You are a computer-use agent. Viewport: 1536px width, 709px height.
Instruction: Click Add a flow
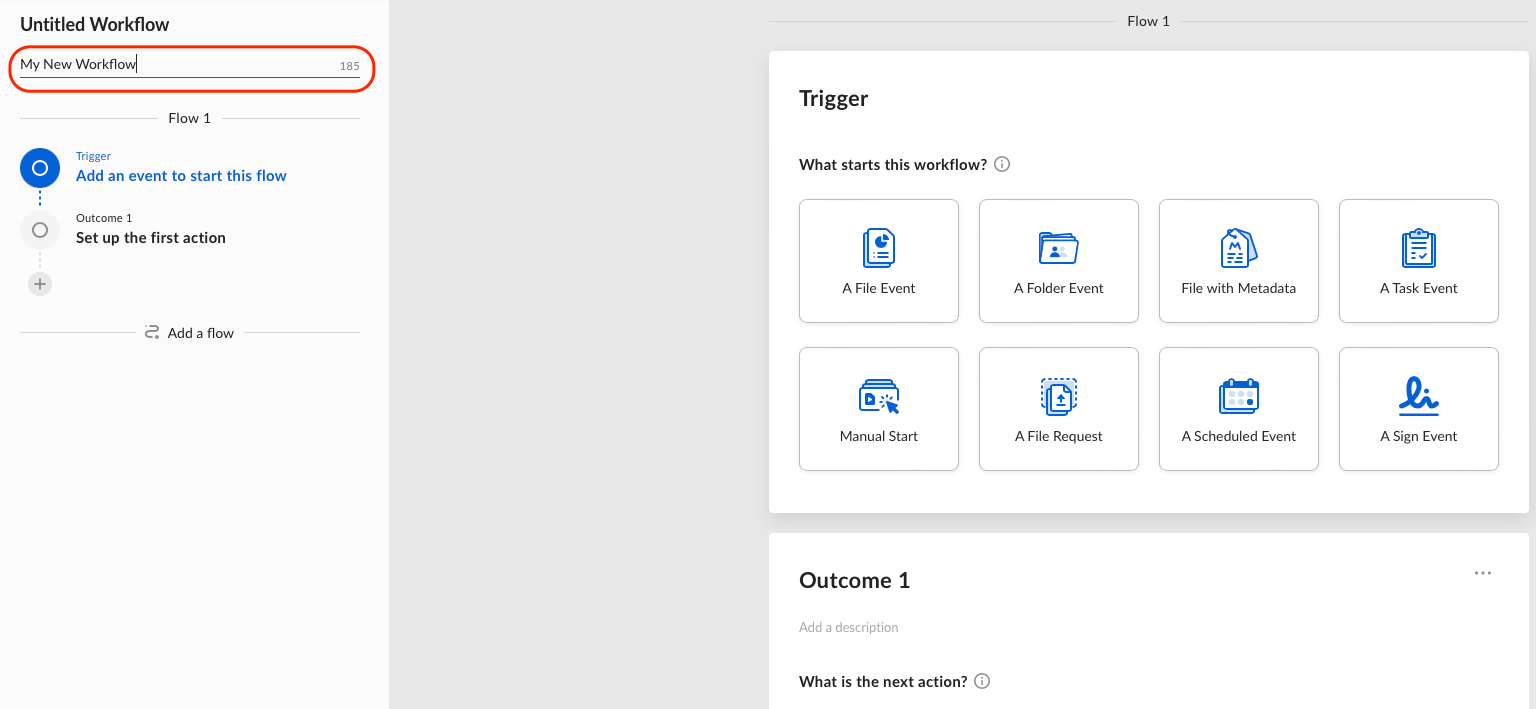189,332
